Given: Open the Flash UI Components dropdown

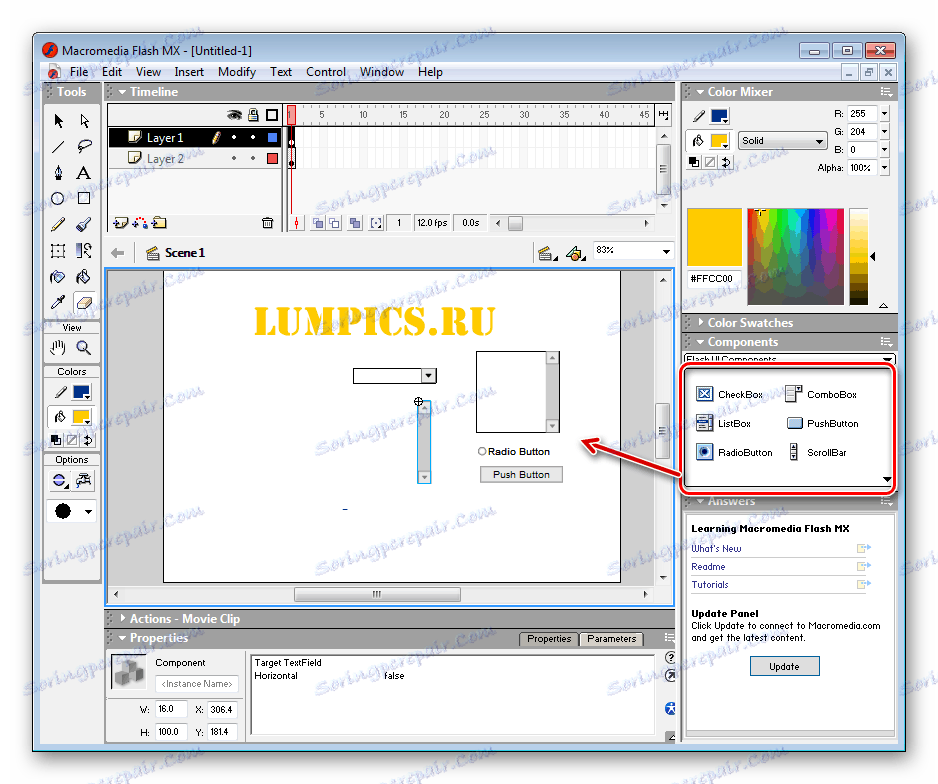Looking at the screenshot, I should 789,359.
